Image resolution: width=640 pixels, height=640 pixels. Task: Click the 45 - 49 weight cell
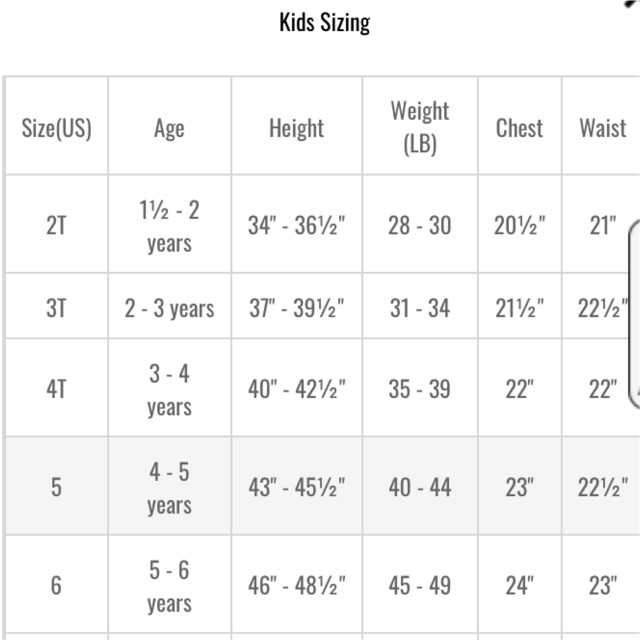coord(420,585)
